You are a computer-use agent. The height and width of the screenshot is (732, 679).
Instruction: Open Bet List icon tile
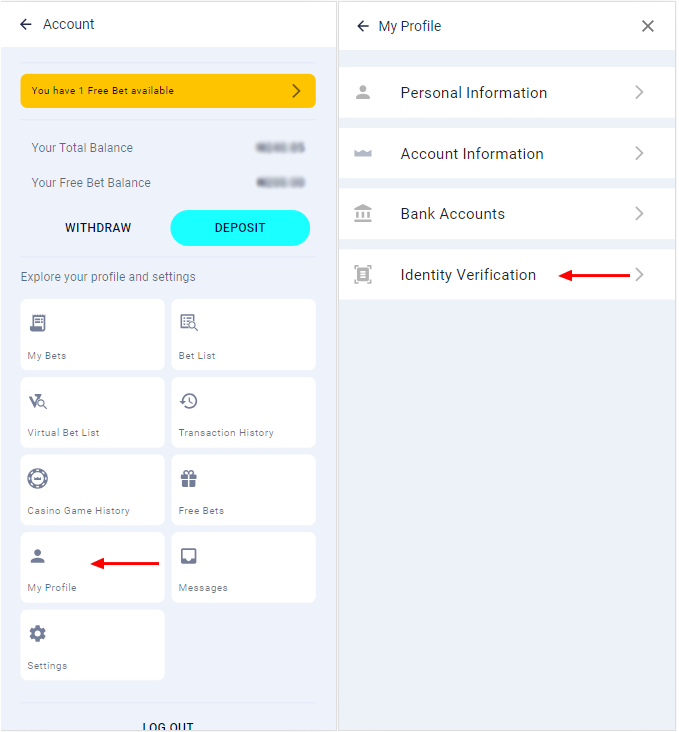[x=189, y=322]
